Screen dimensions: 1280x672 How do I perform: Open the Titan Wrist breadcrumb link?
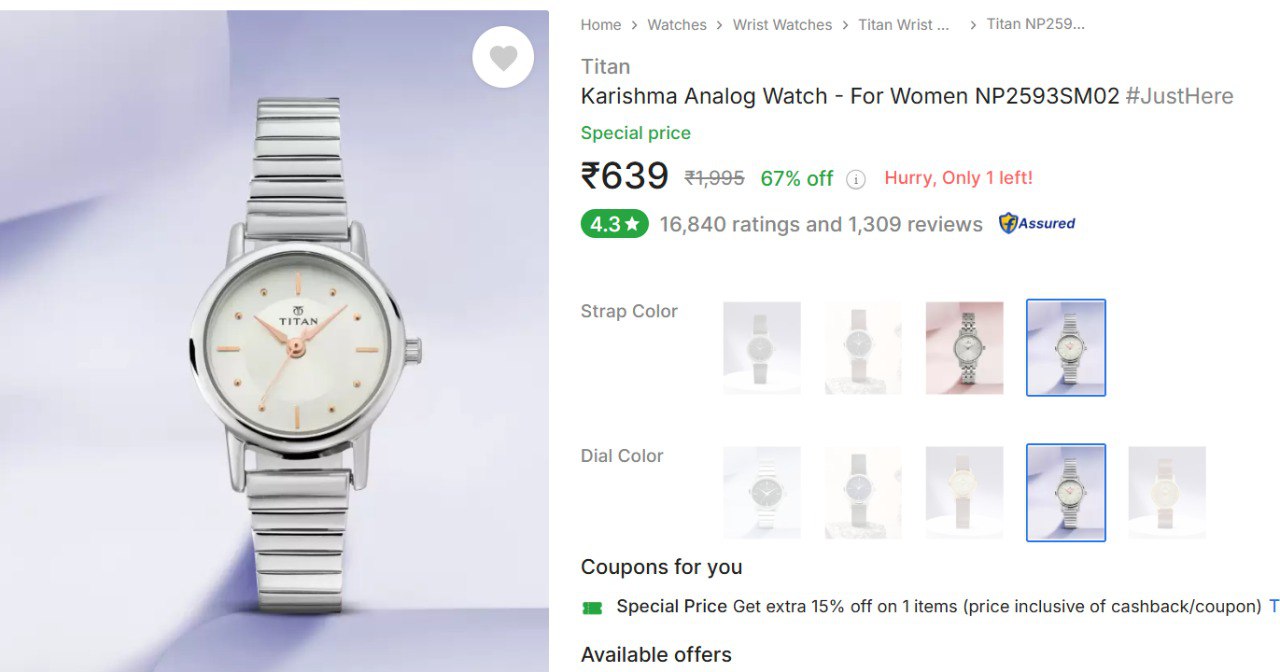(903, 25)
